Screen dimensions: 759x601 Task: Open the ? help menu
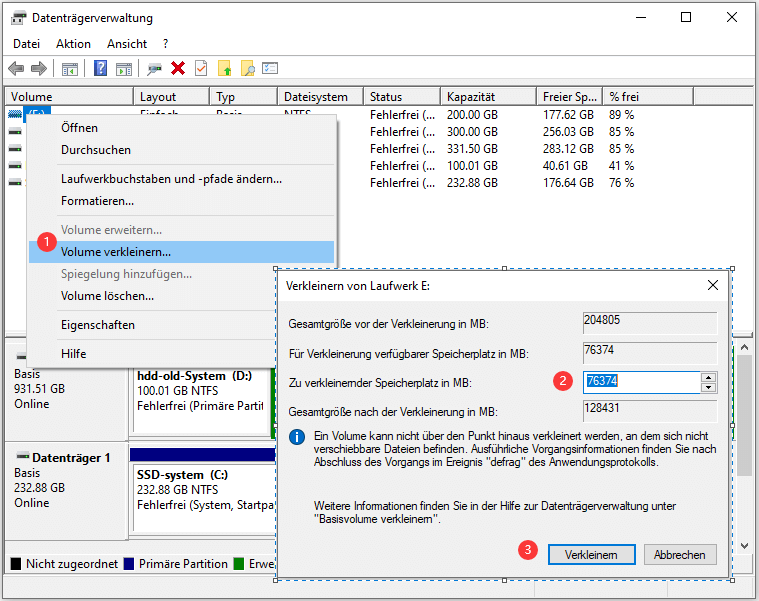(166, 44)
